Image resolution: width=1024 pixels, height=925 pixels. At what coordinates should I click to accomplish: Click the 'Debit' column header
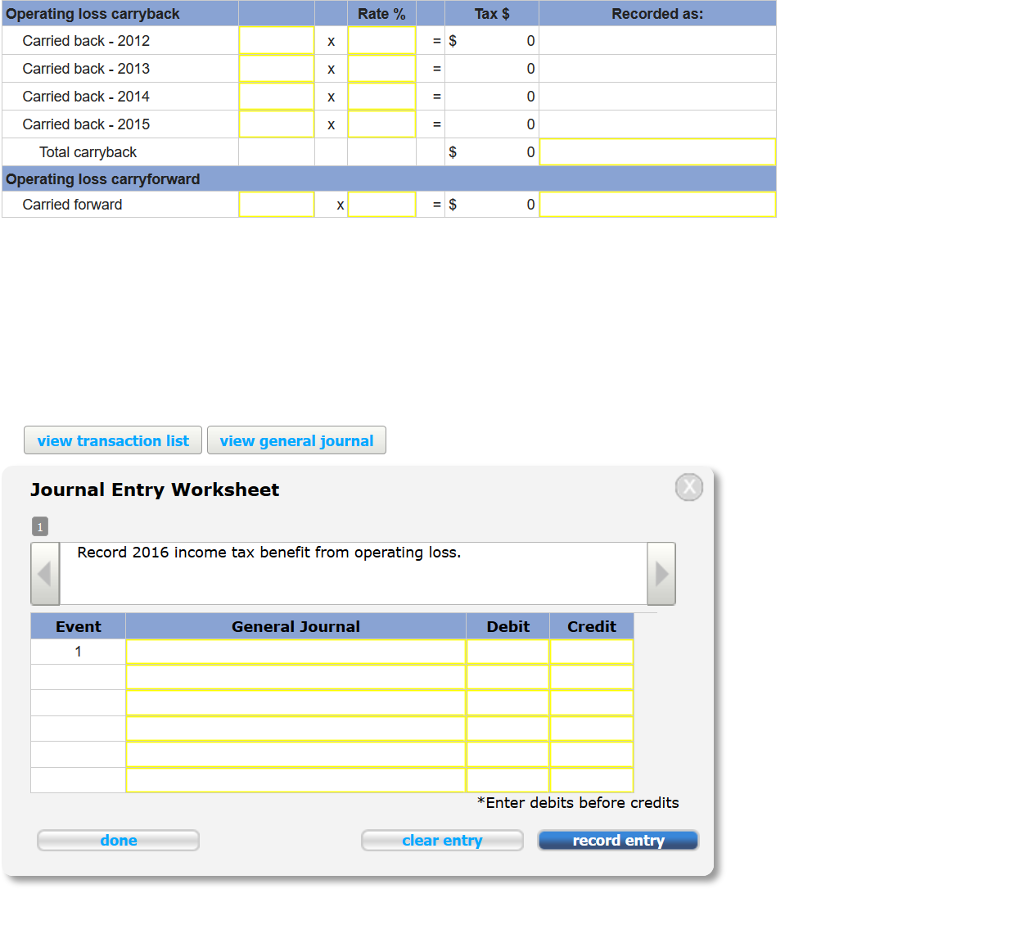508,626
